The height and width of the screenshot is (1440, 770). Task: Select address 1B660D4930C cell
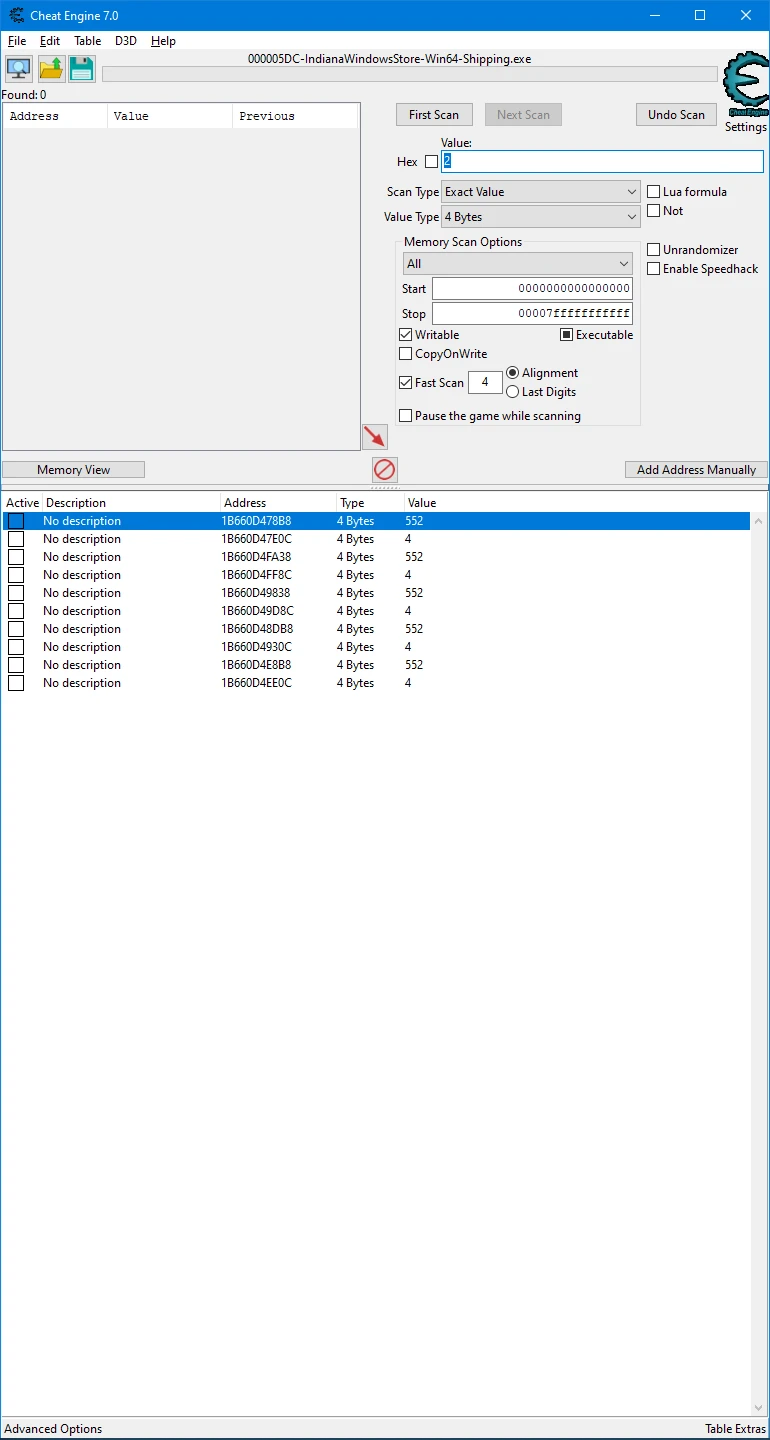point(257,647)
